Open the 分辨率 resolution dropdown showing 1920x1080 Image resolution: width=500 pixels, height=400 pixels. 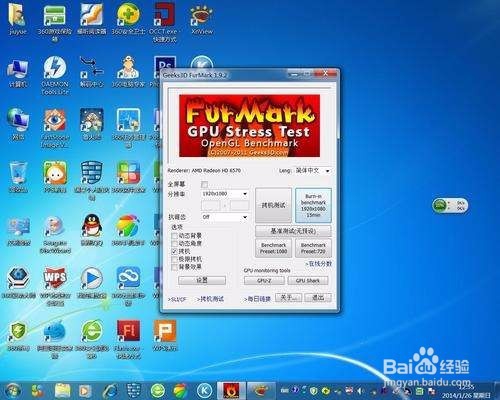click(x=225, y=194)
